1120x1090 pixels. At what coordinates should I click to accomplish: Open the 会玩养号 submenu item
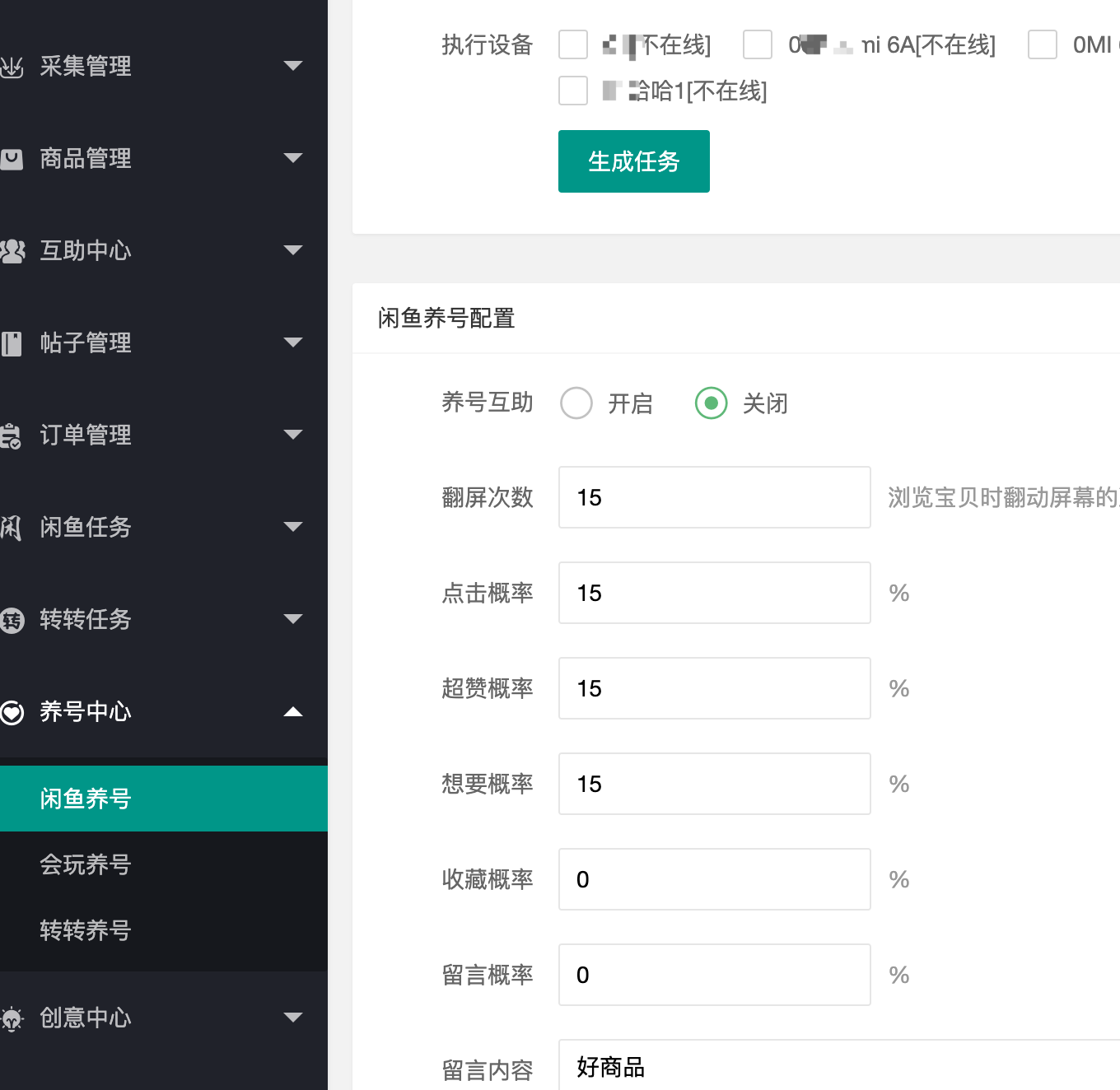pos(86,864)
